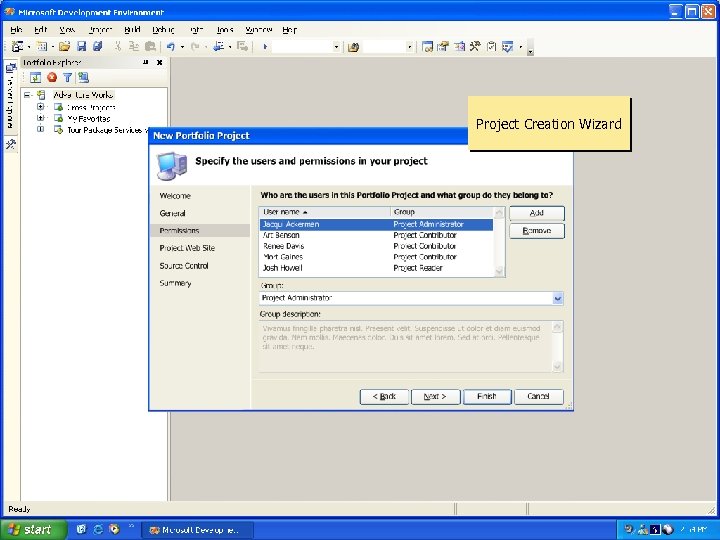Launch Internet Explorer from quick launch
Screen dimensions: 720x540
tap(98, 529)
